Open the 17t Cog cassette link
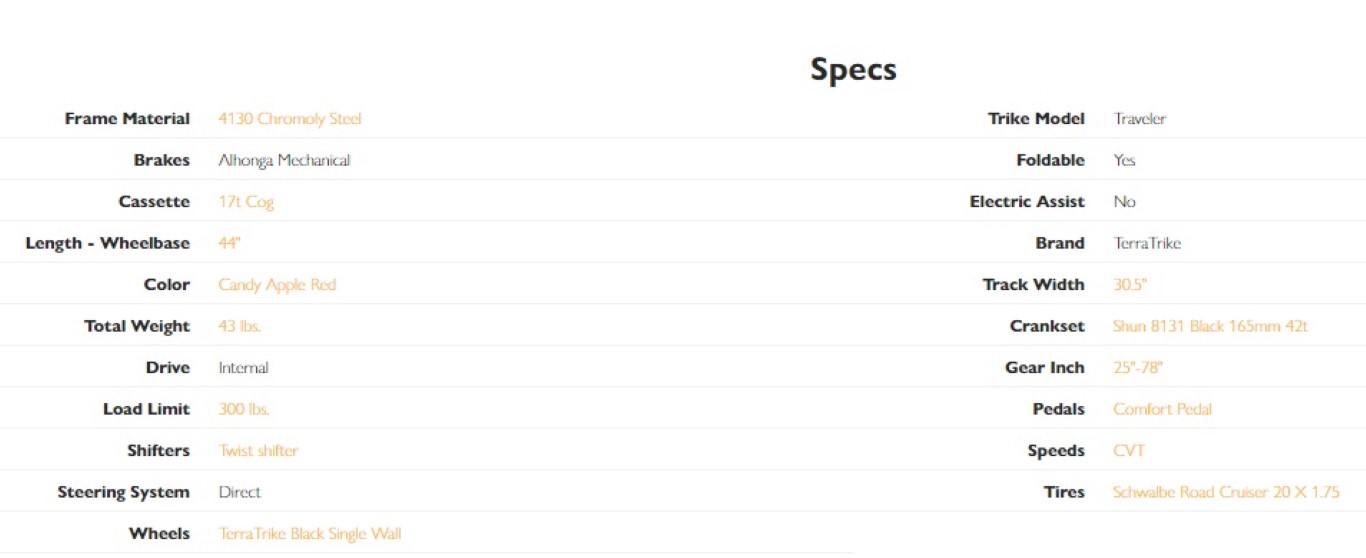 pyautogui.click(x=246, y=202)
